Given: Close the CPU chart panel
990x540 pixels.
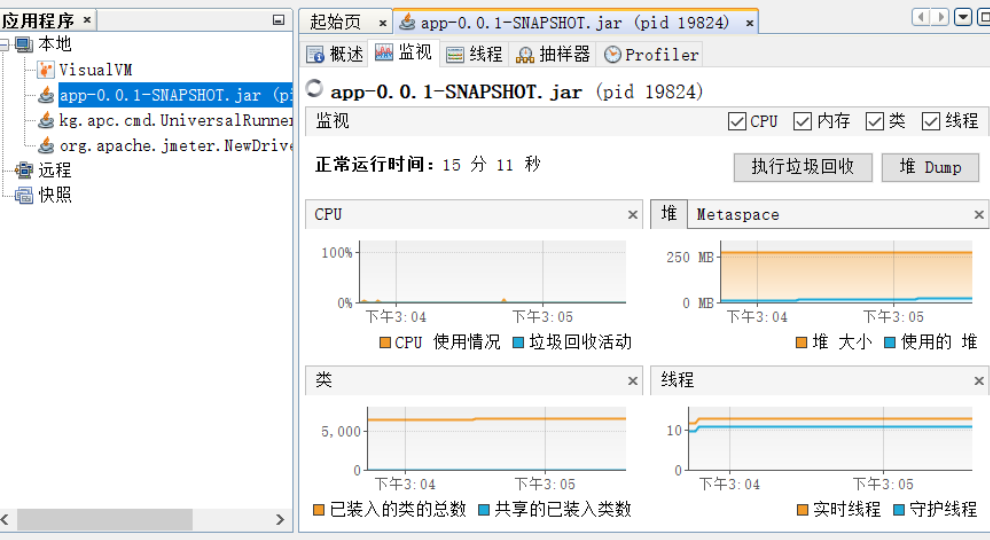Looking at the screenshot, I should (633, 215).
